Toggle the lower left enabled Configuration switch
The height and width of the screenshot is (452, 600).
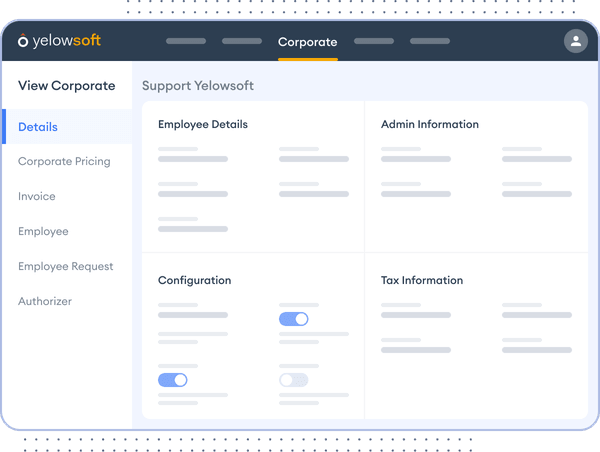[x=172, y=380]
